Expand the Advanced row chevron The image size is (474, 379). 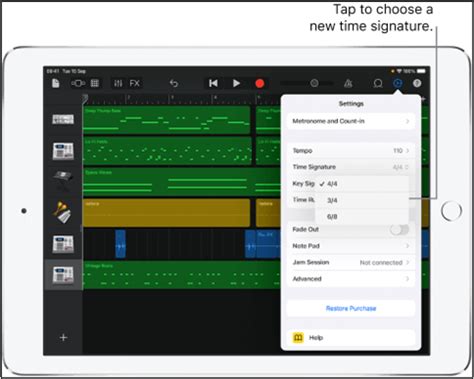(x=408, y=279)
